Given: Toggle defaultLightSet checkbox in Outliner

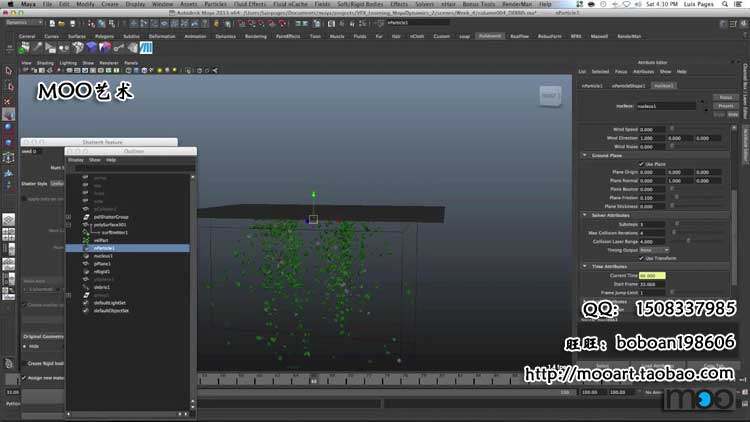Looking at the screenshot, I should [x=86, y=303].
